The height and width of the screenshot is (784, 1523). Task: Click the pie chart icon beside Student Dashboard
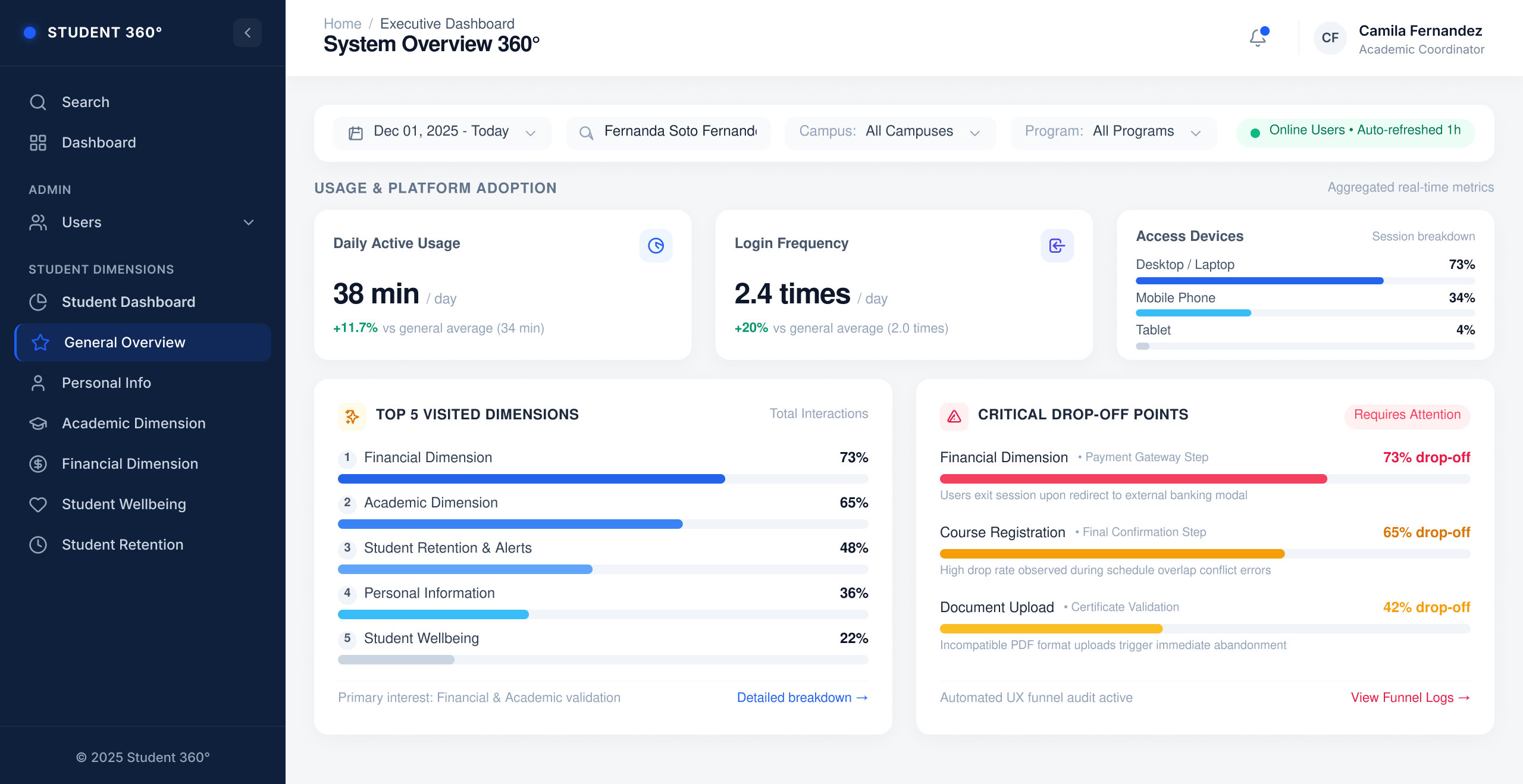(x=38, y=302)
